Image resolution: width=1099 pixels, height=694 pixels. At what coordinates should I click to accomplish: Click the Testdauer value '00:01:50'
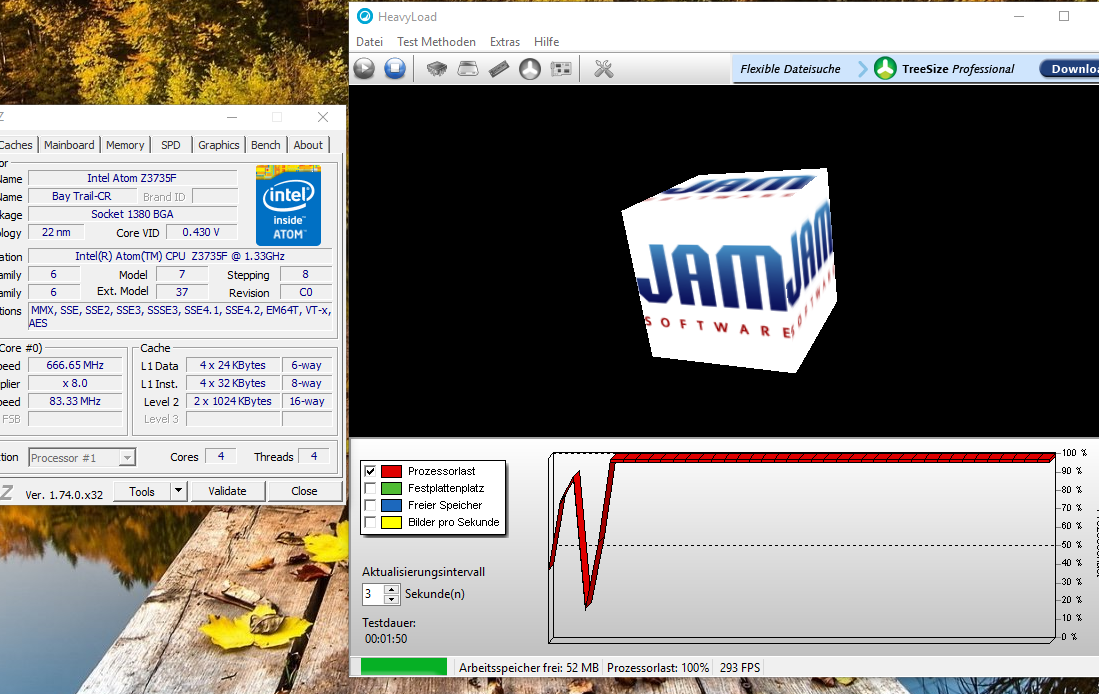pos(385,639)
